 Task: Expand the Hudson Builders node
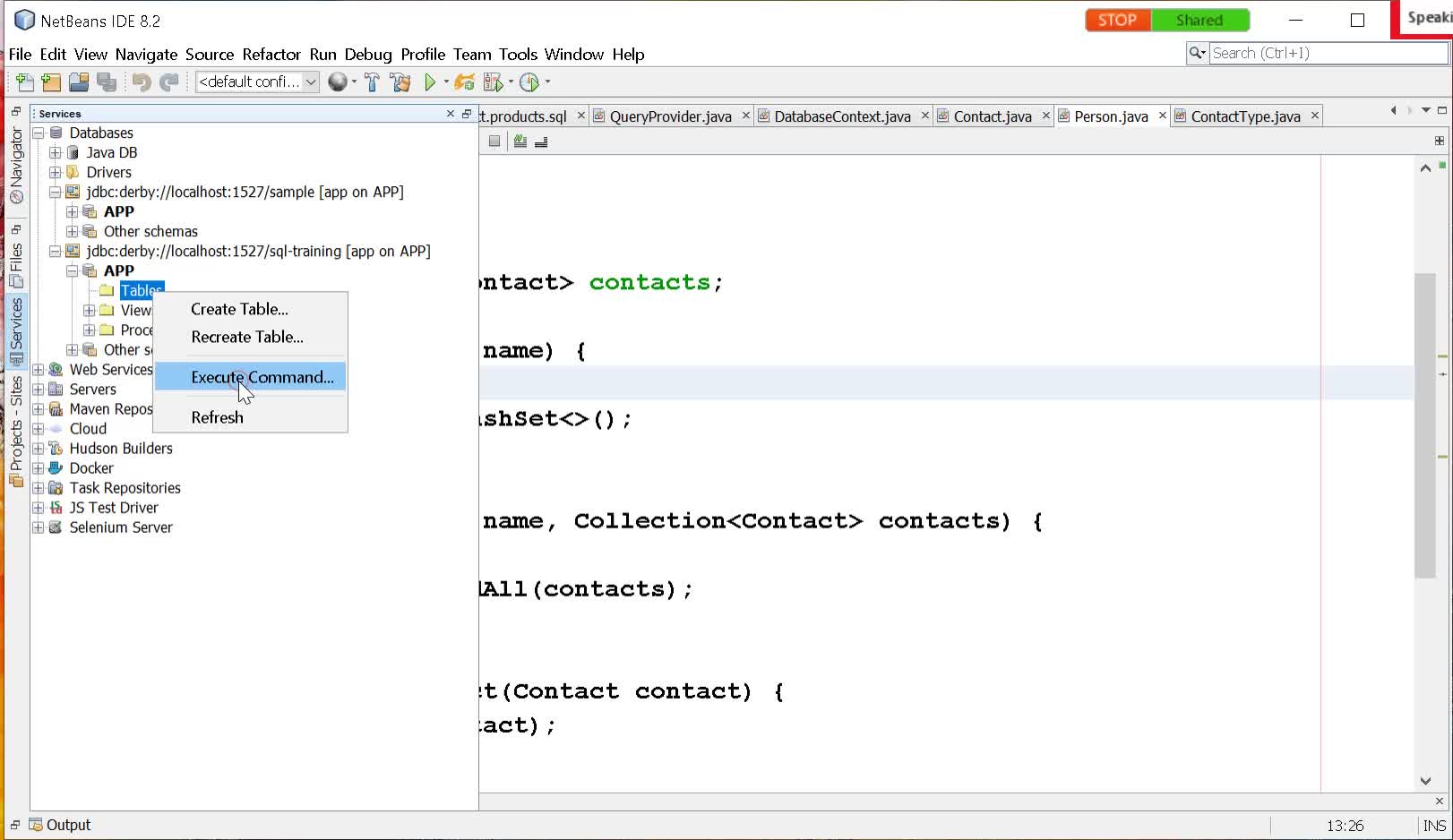39,448
